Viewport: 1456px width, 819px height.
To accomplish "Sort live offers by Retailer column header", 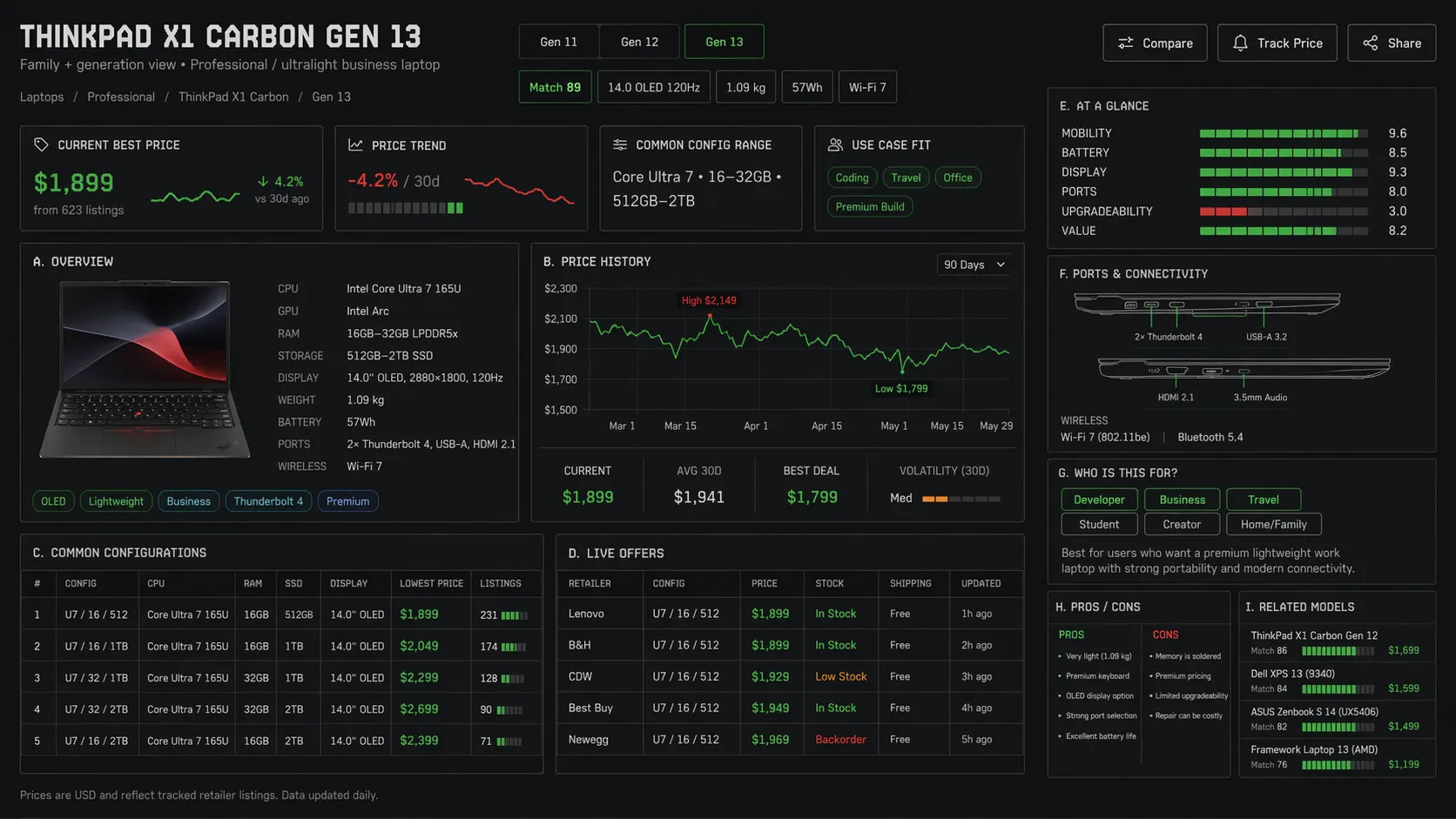I will coord(590,583).
